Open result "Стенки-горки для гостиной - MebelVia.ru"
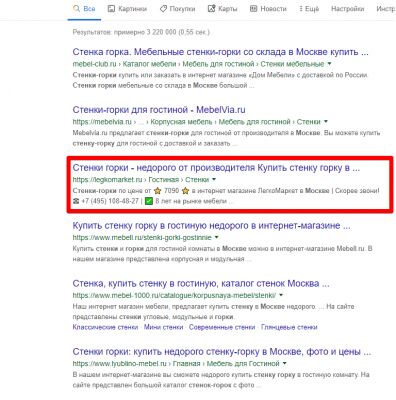The image size is (396, 400). [159, 110]
